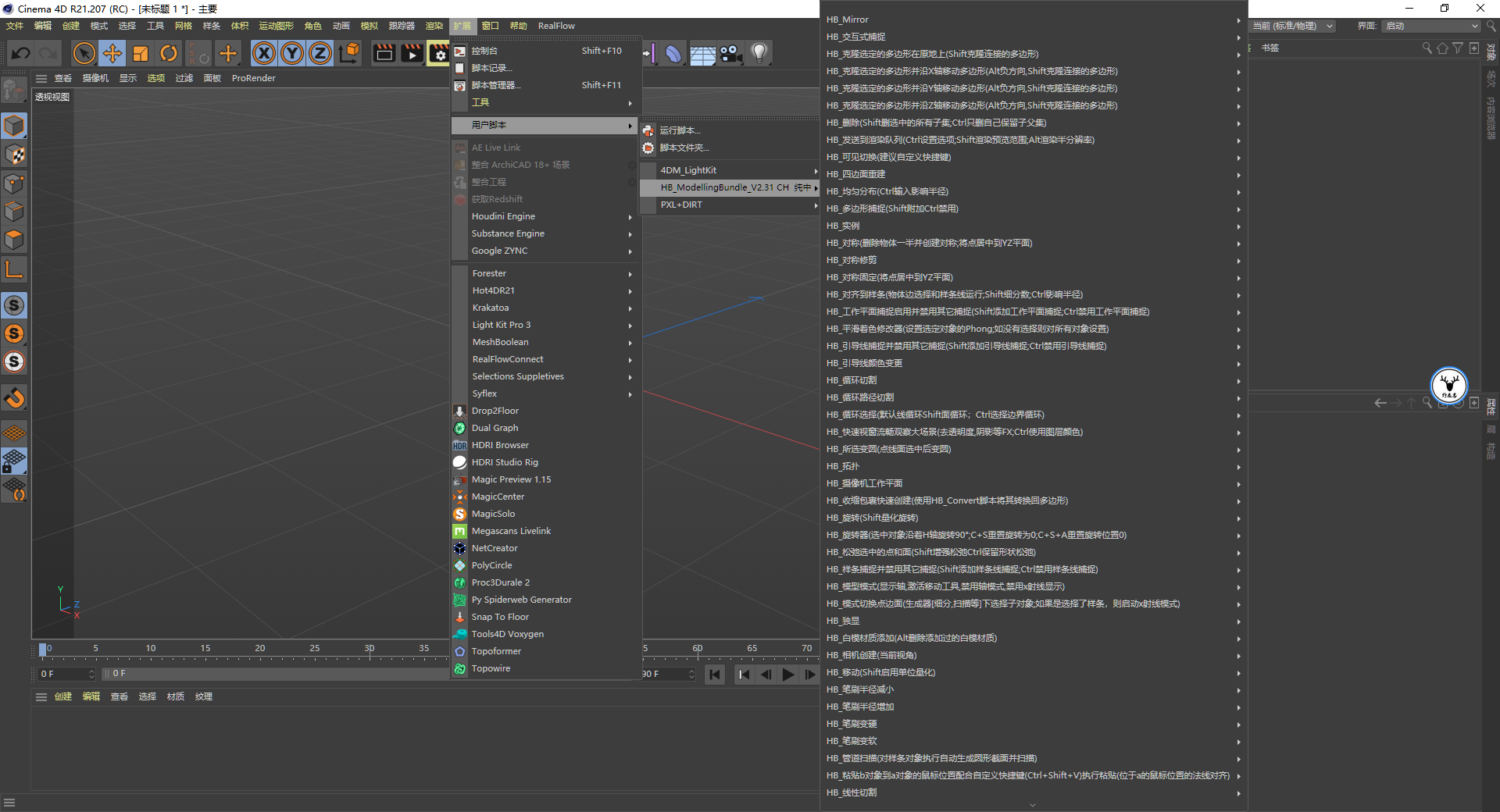Open the 渲染 menu
1500x812 pixels.
point(434,26)
